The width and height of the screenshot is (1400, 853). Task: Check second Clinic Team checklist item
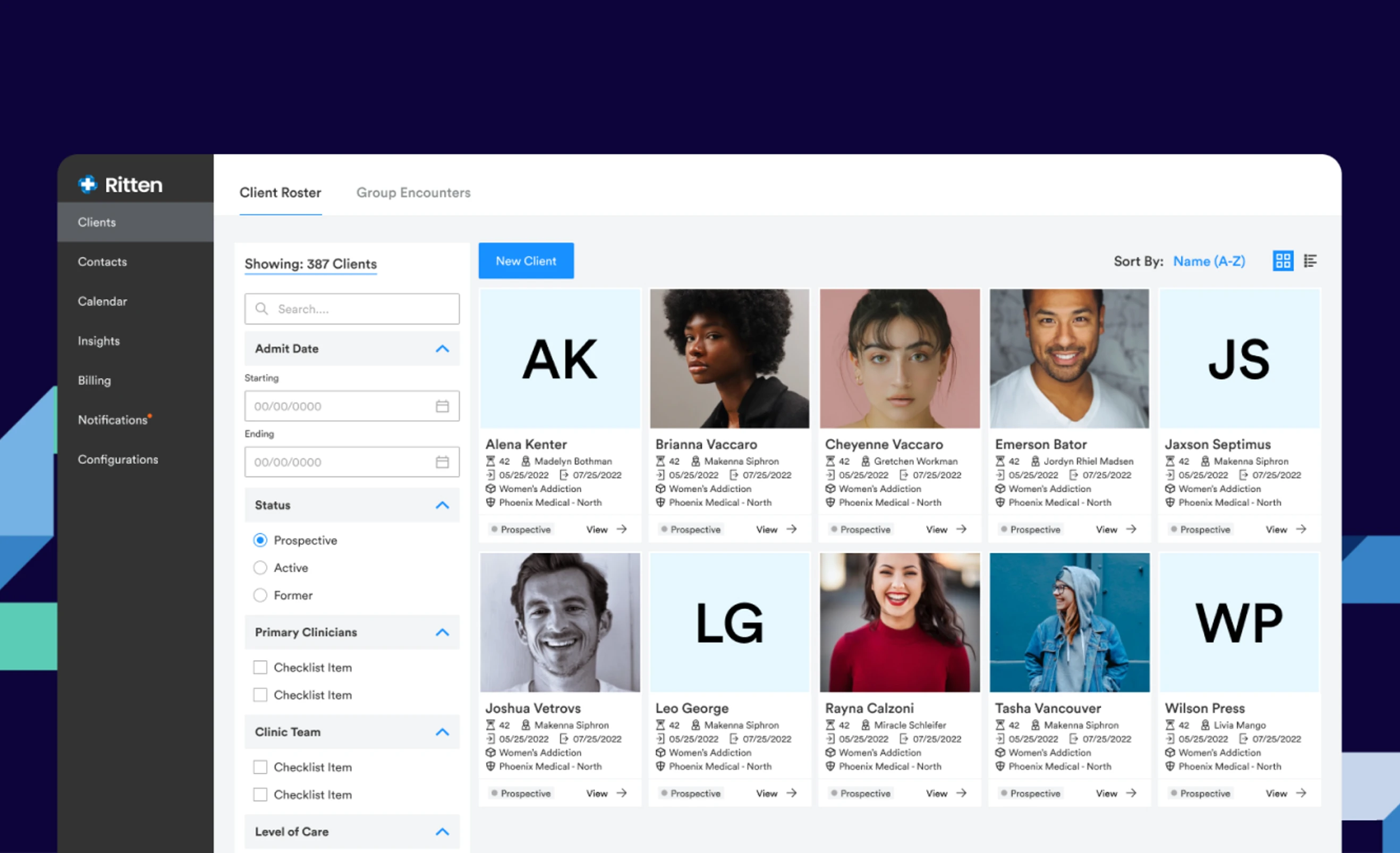(x=260, y=795)
